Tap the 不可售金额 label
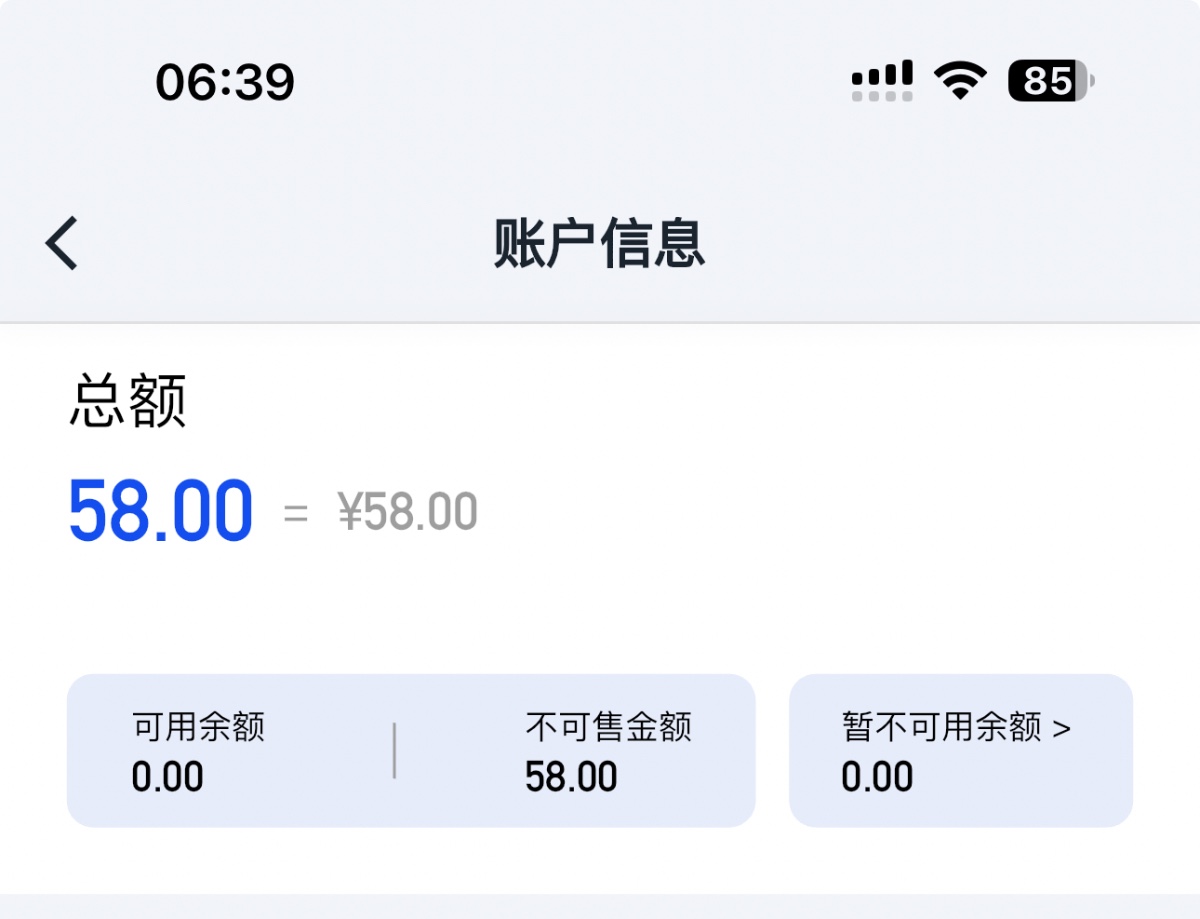Screen dimensions: 1200x919 coord(608,727)
